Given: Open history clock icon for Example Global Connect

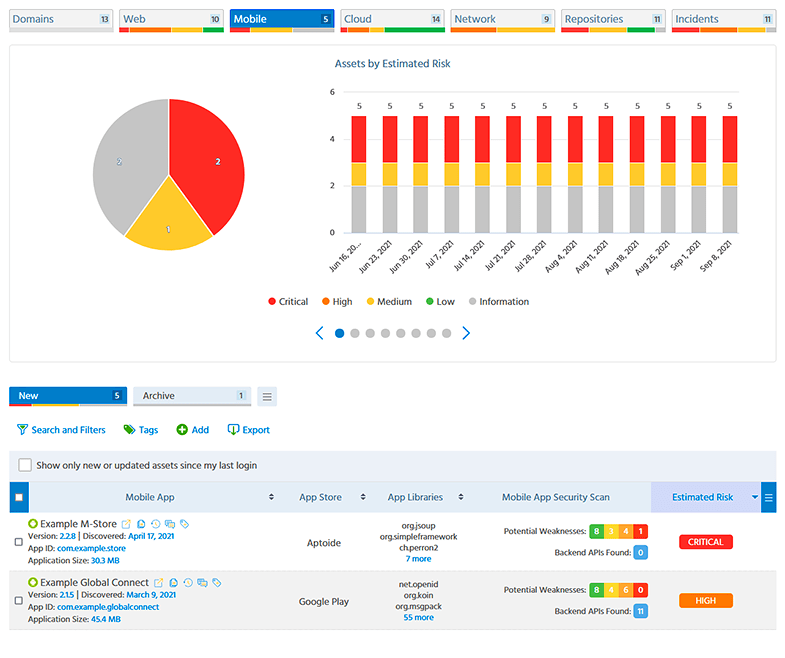Looking at the screenshot, I should pyautogui.click(x=188, y=582).
